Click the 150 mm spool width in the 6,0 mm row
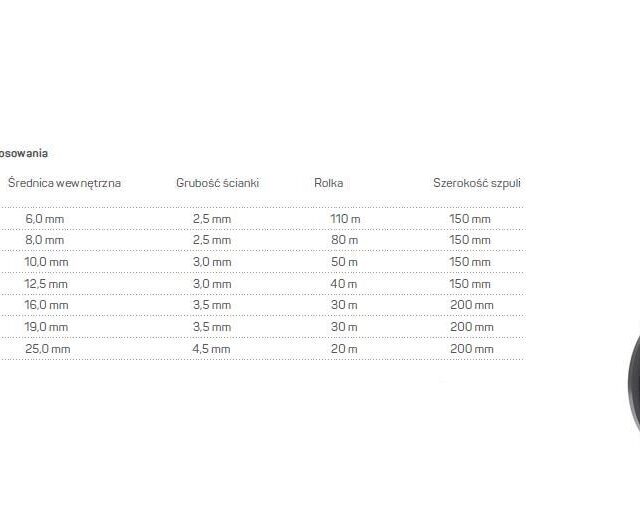 pos(470,219)
